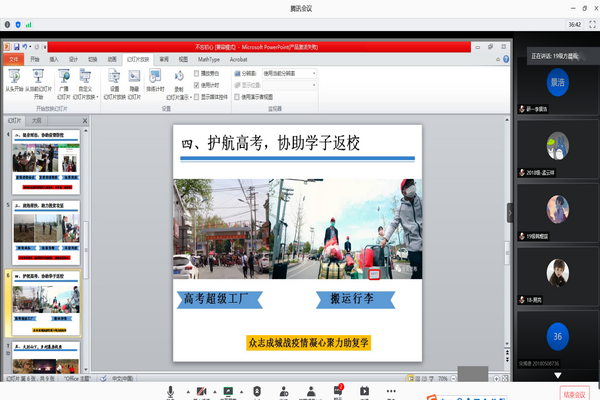Click the PowerPoint save icon

pyautogui.click(x=17, y=47)
